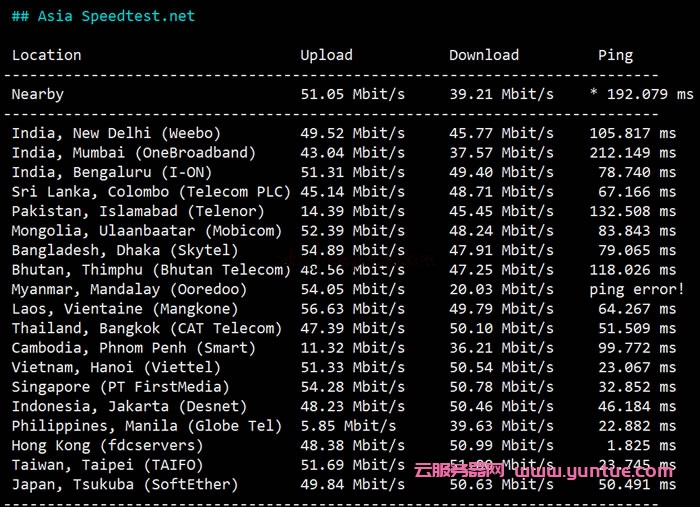Select Mongolia, Ulaanbaatar (Mobicom) line
This screenshot has width=700, height=507.
point(146,231)
